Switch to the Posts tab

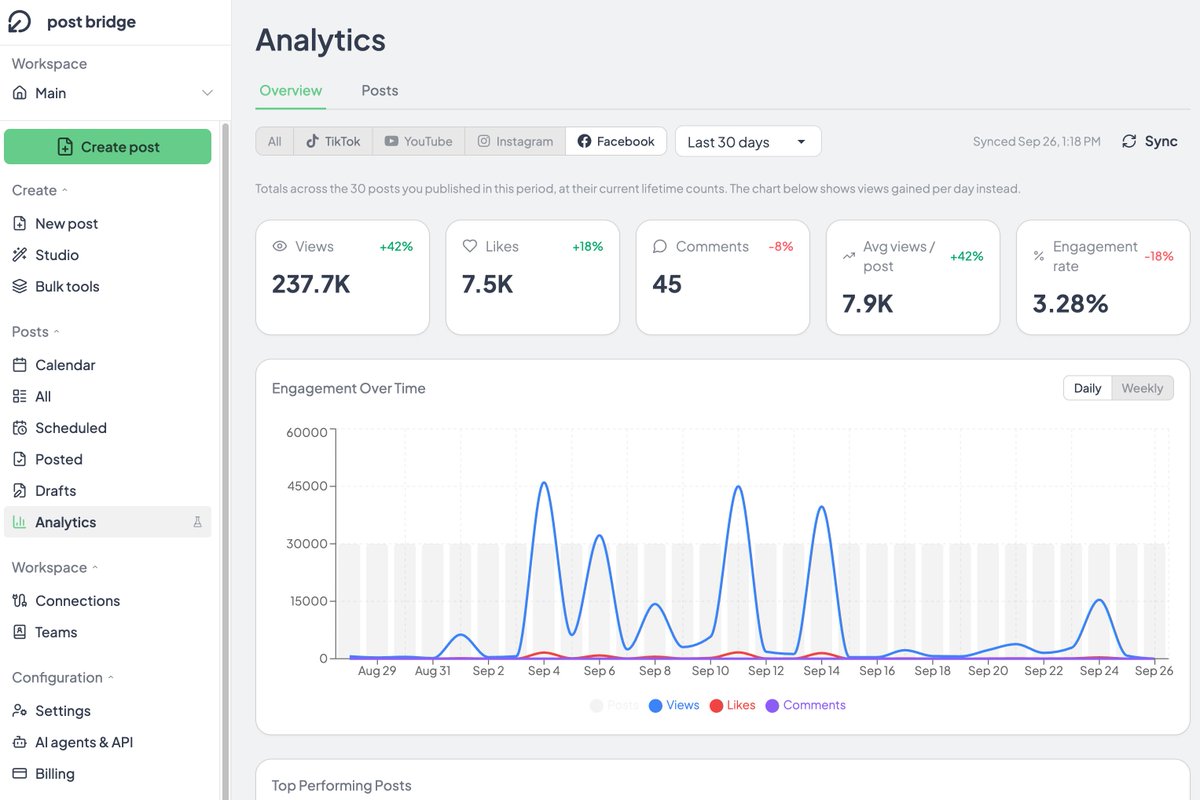(x=380, y=90)
